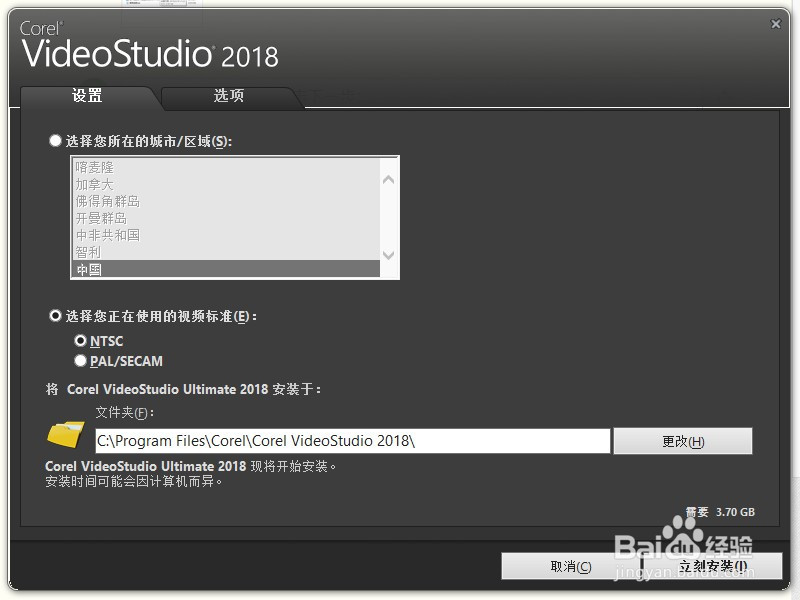Select the video standard radio option

[x=55, y=316]
